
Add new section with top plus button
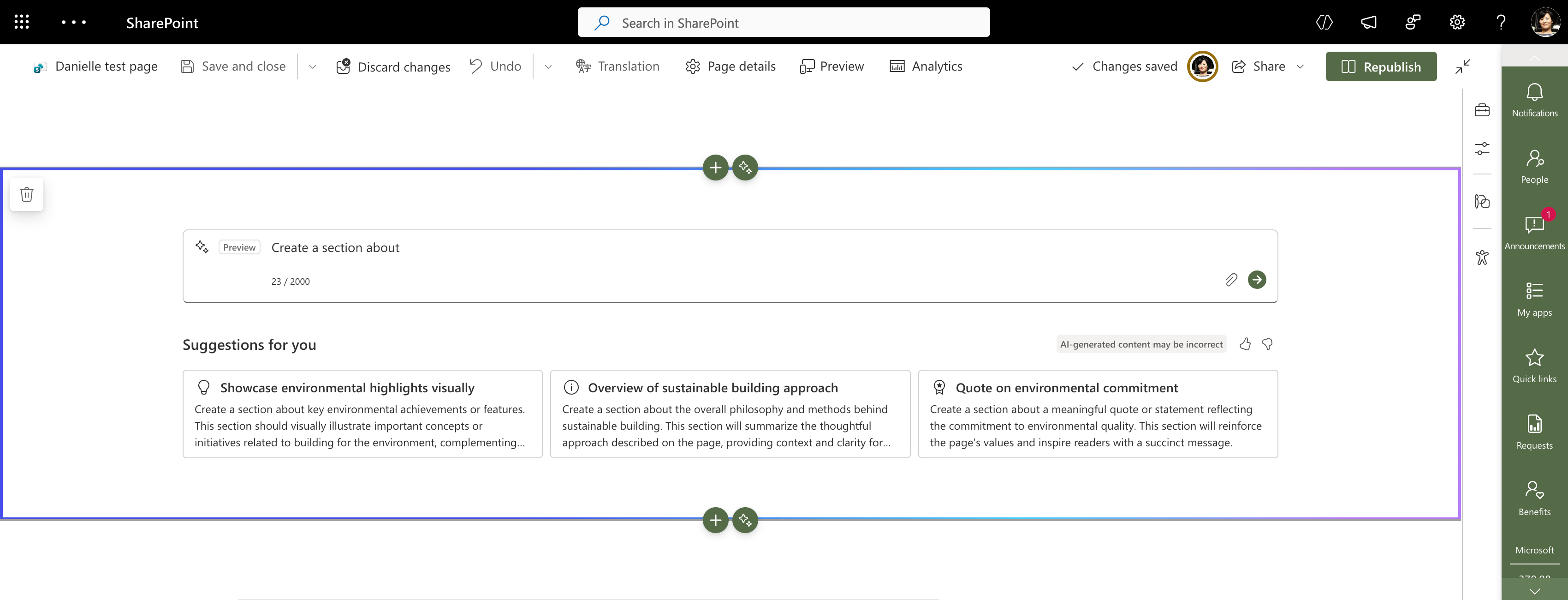click(x=715, y=168)
